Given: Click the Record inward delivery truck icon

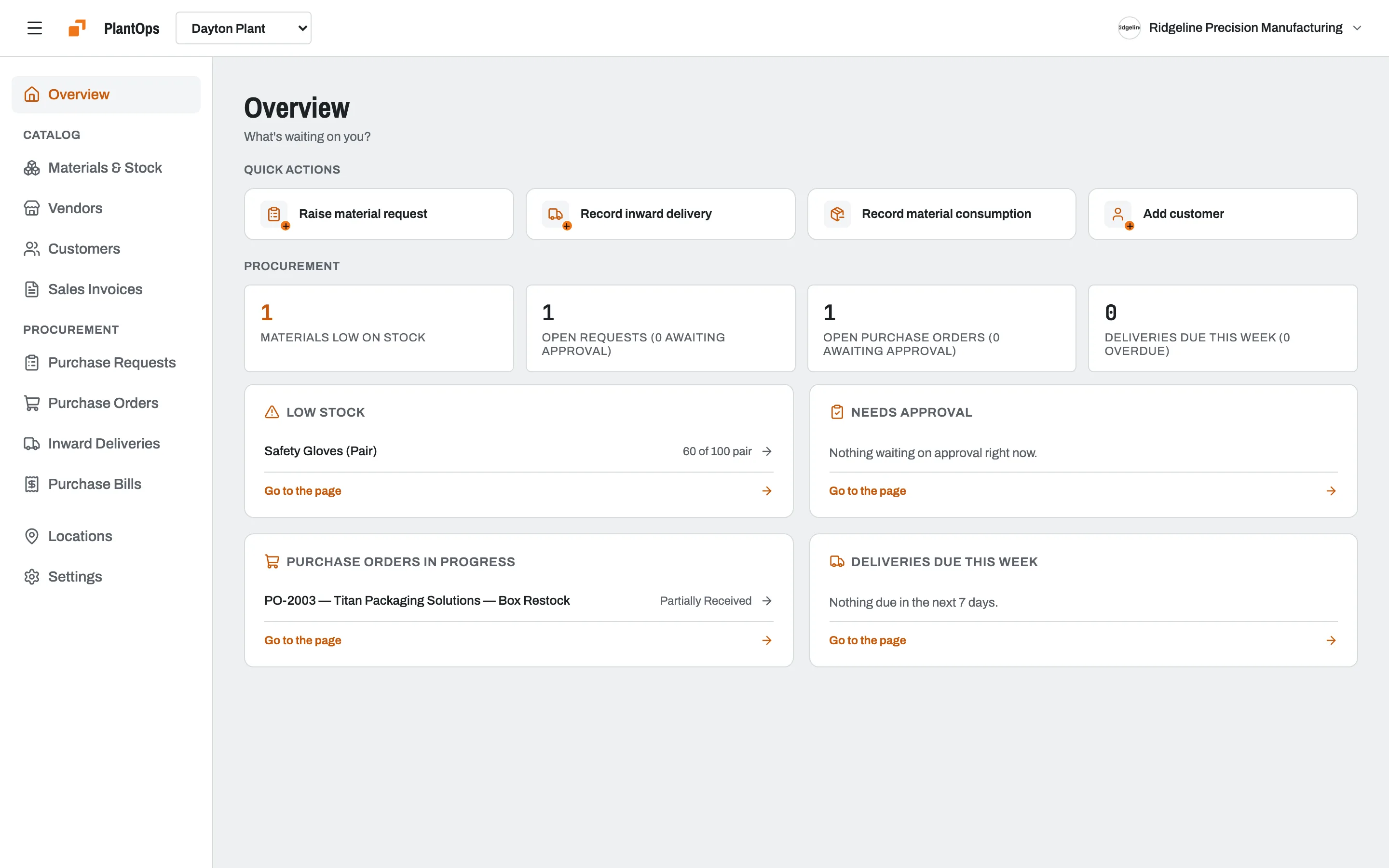Looking at the screenshot, I should click(x=555, y=214).
